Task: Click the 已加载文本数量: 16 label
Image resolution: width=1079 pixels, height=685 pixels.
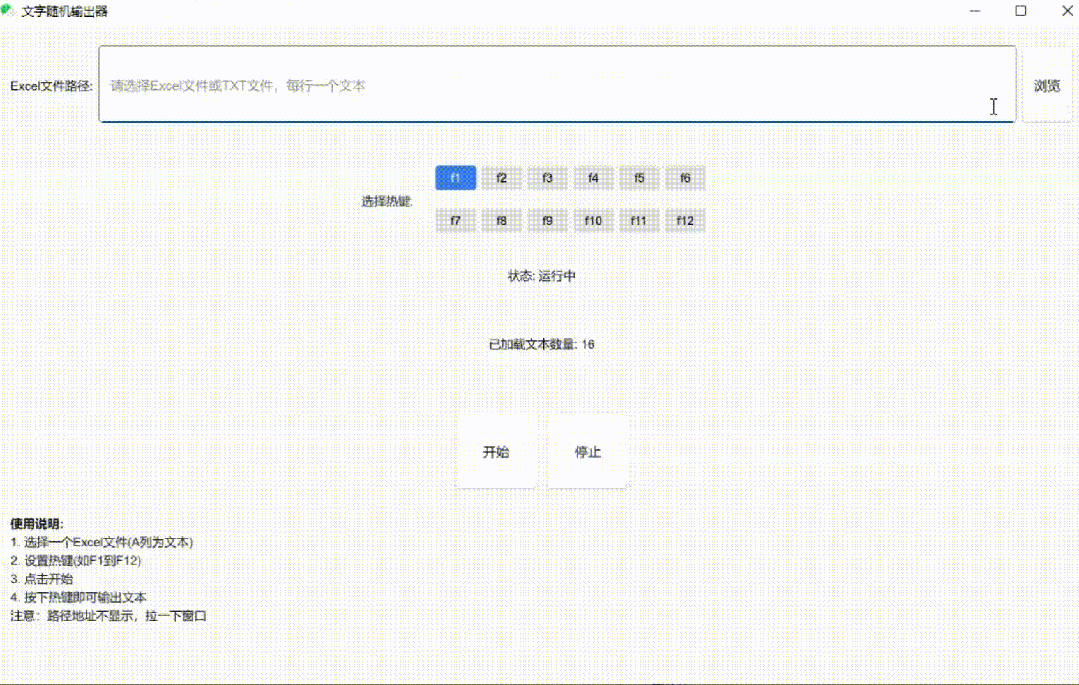Action: click(x=542, y=344)
